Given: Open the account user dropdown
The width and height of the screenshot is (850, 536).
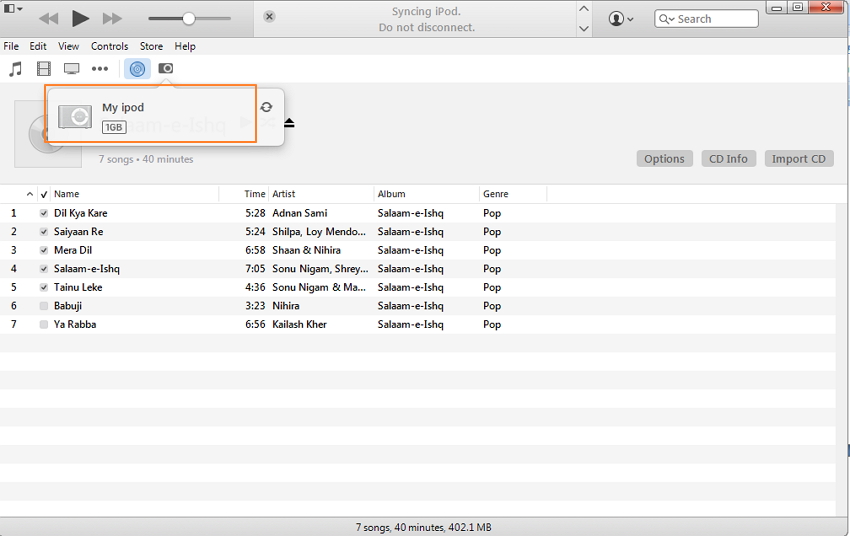Looking at the screenshot, I should (x=621, y=19).
